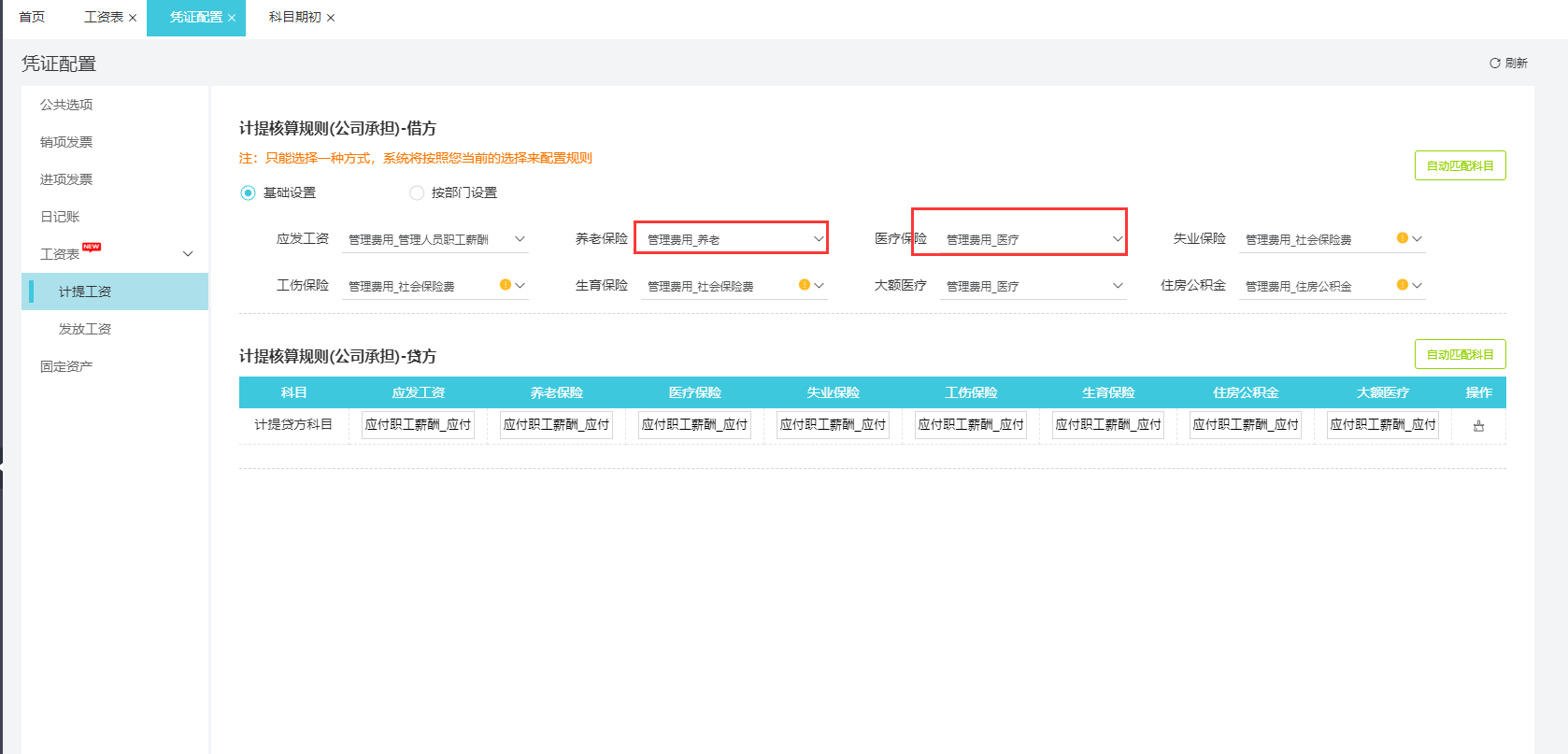This screenshot has height=754, width=1568.
Task: Select 发放工资 in the sidebar
Action: pyautogui.click(x=85, y=329)
